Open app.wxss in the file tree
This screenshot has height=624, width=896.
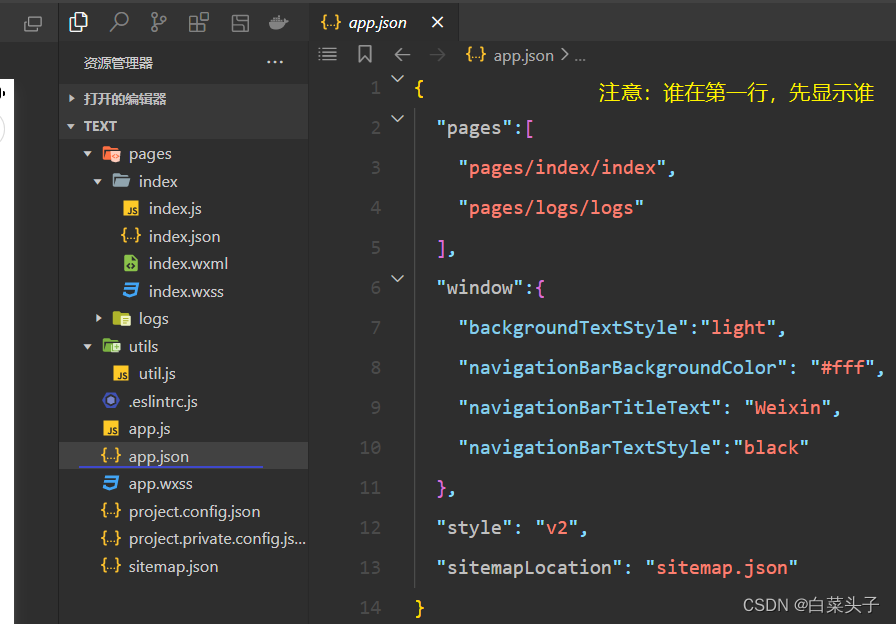coord(161,484)
